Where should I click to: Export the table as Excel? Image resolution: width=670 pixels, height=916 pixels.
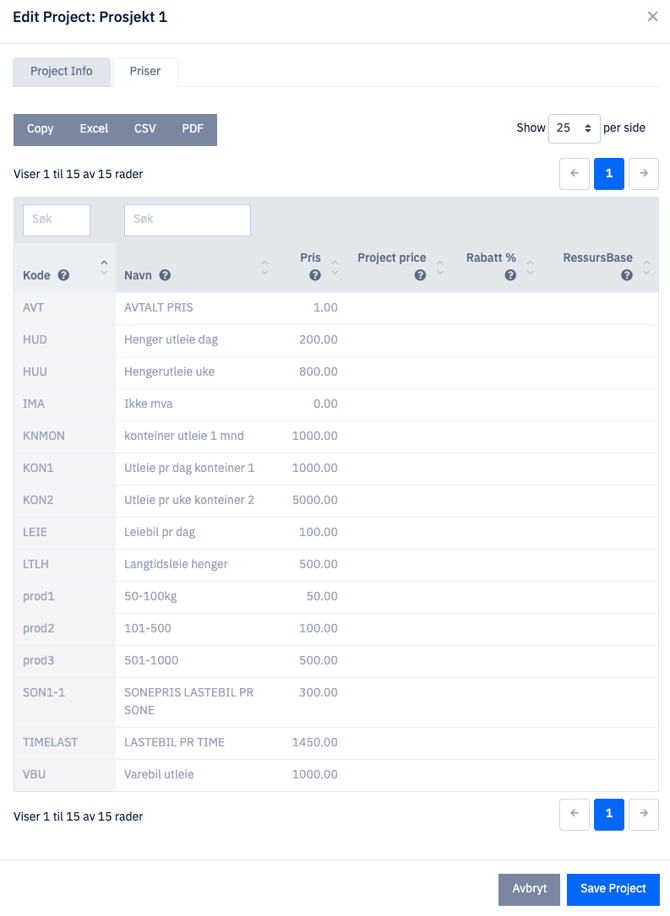coord(94,129)
